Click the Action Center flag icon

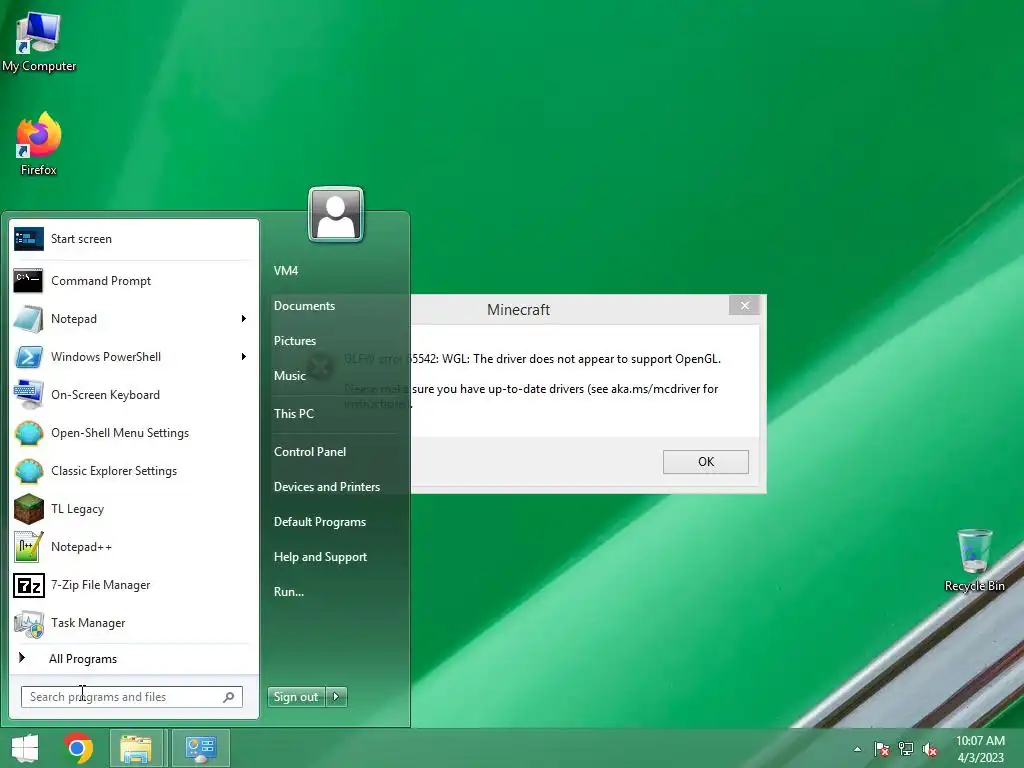882,750
